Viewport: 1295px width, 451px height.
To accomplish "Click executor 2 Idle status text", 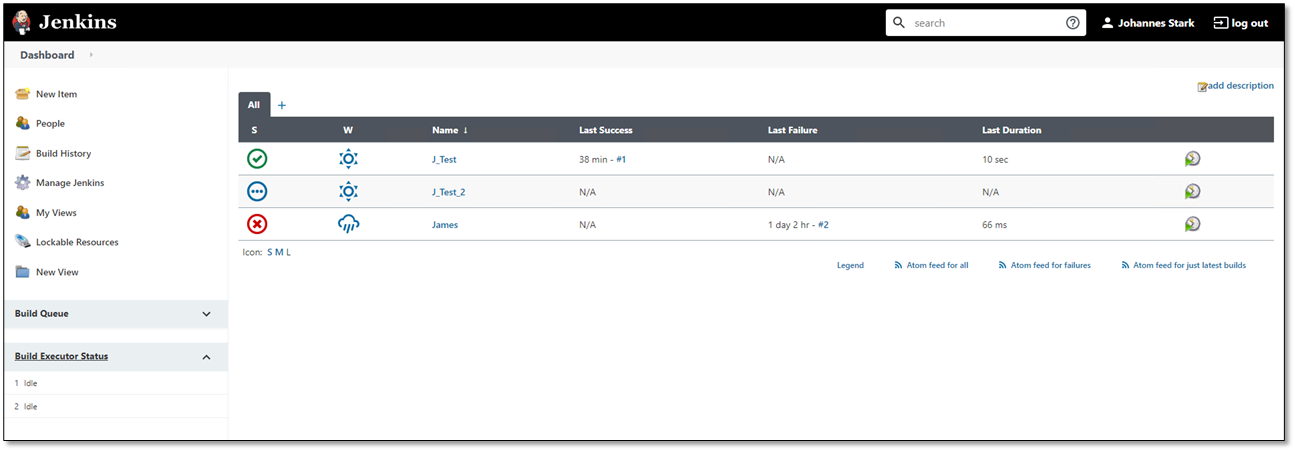I will 31,407.
